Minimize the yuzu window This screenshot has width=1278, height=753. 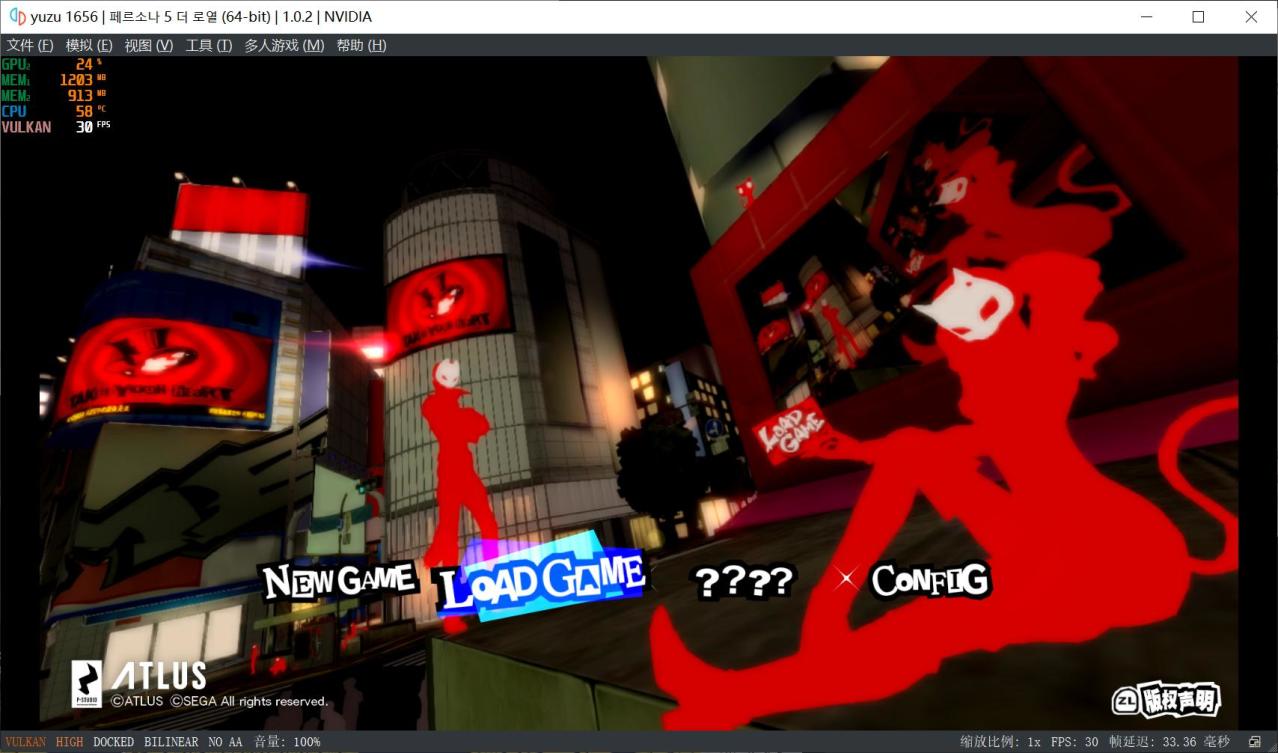pos(1145,17)
